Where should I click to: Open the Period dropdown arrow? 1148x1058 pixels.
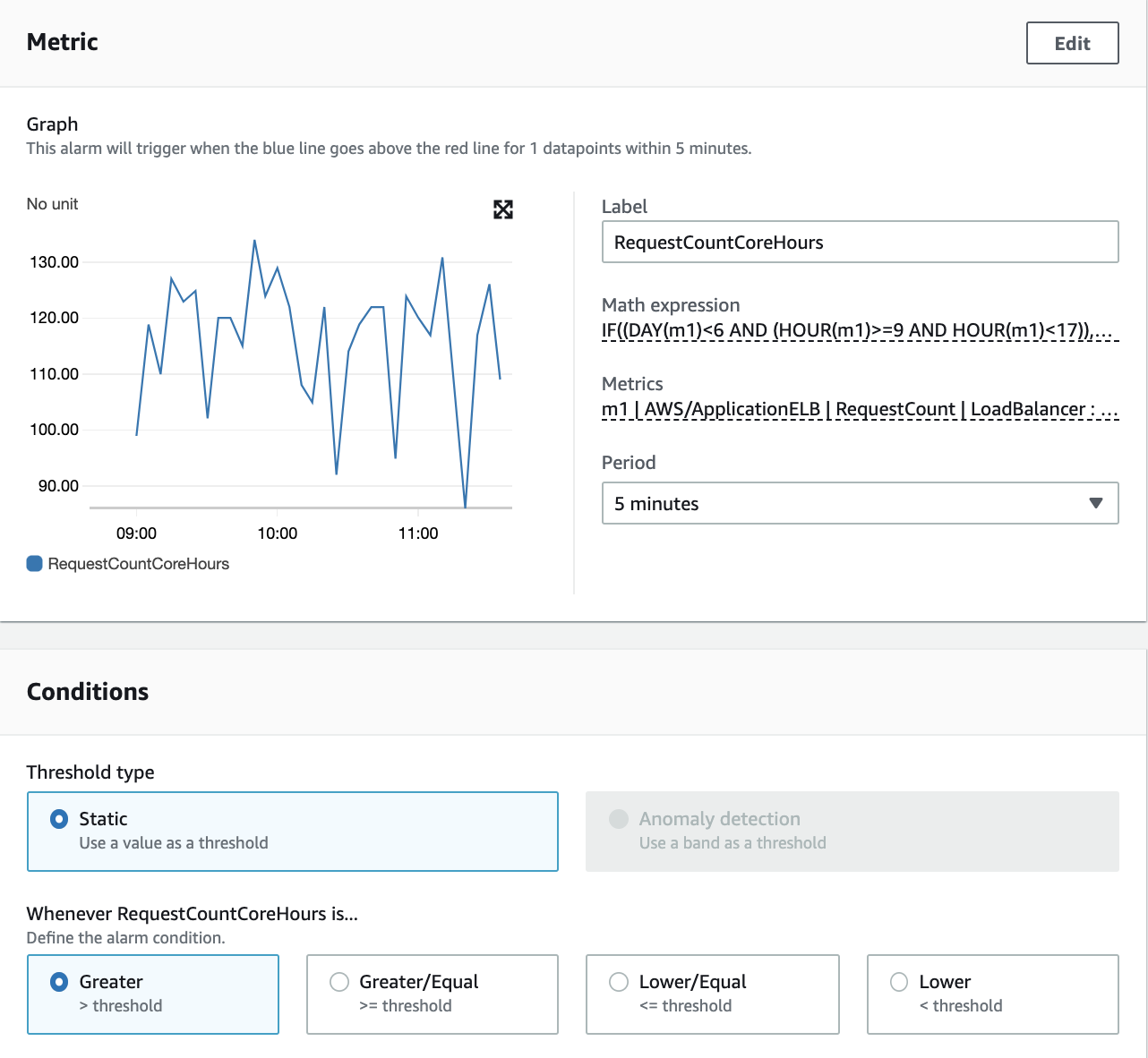coord(1094,503)
